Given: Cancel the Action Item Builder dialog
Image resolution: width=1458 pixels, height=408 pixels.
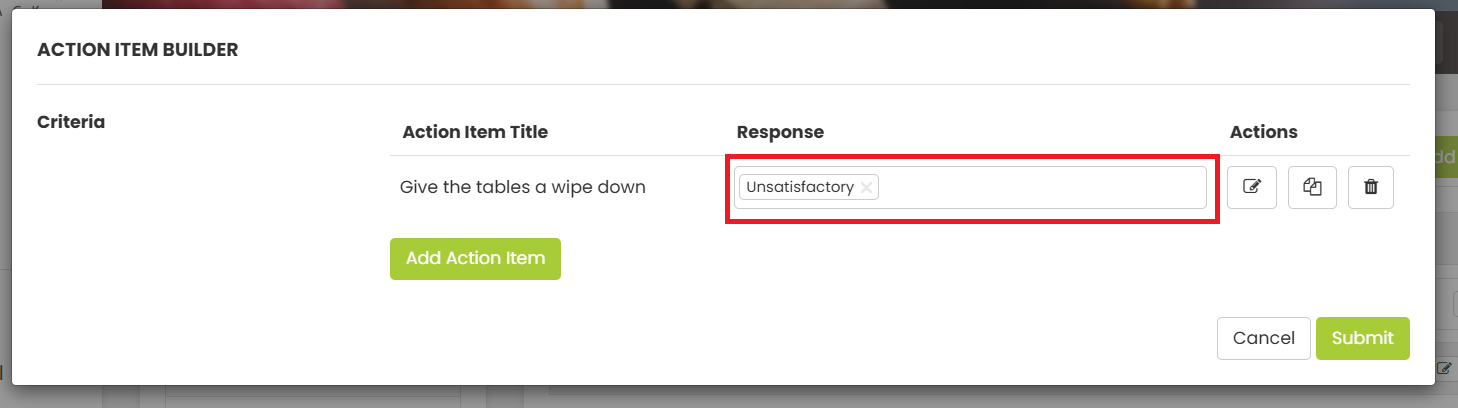Looking at the screenshot, I should tap(1264, 338).
